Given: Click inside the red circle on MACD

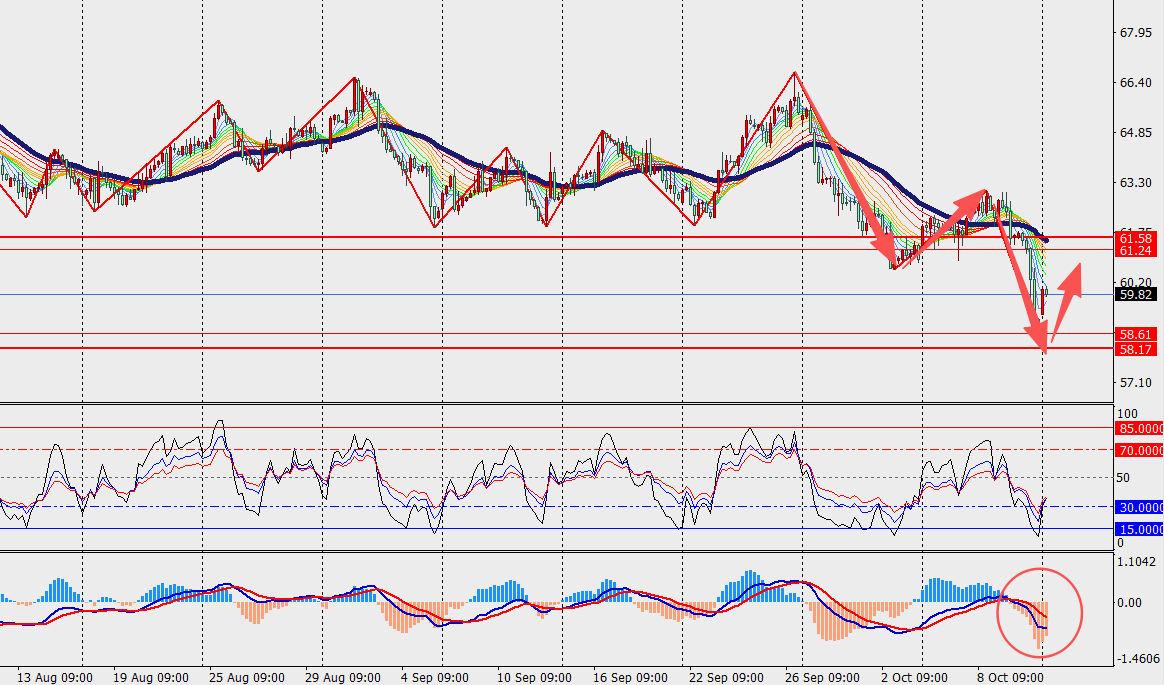Looking at the screenshot, I should pos(1040,613).
